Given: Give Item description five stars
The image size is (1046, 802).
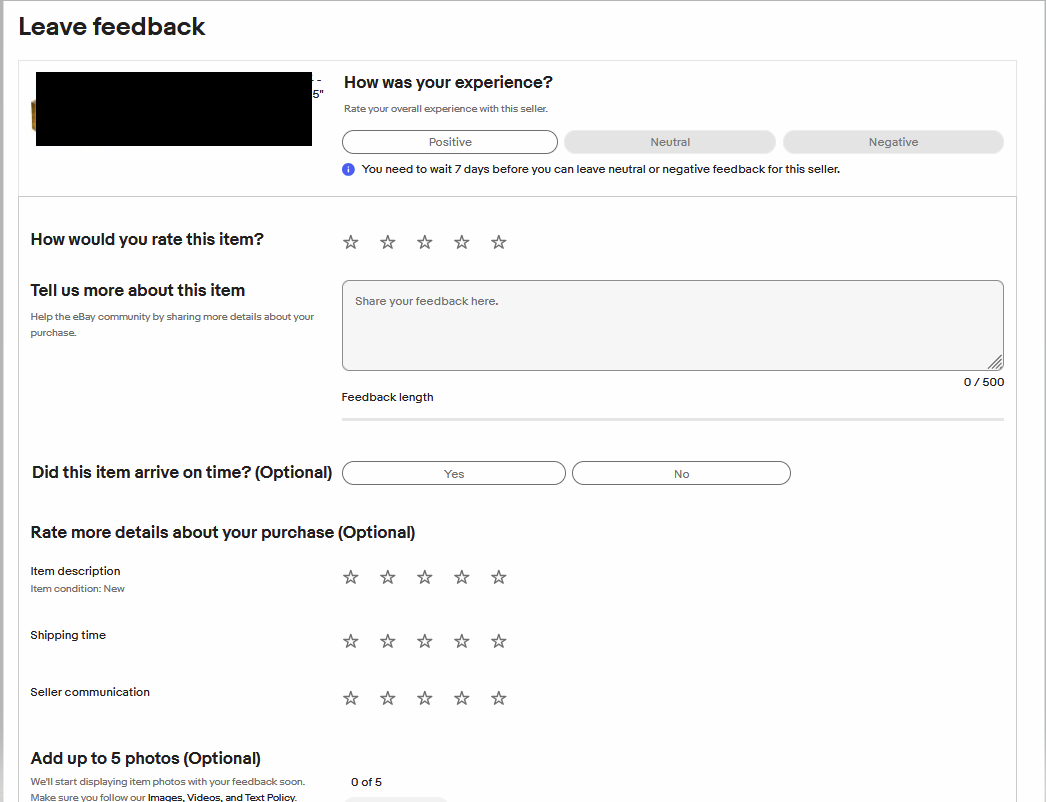Looking at the screenshot, I should [x=499, y=577].
